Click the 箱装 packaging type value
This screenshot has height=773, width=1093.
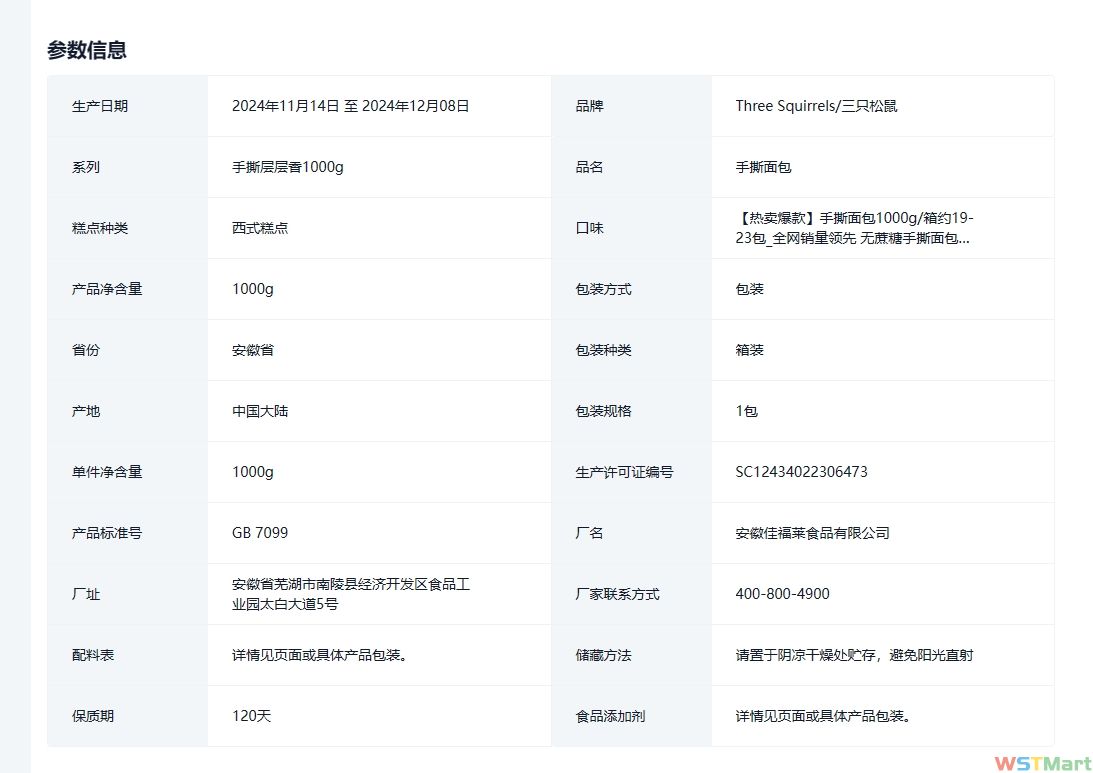[750, 350]
